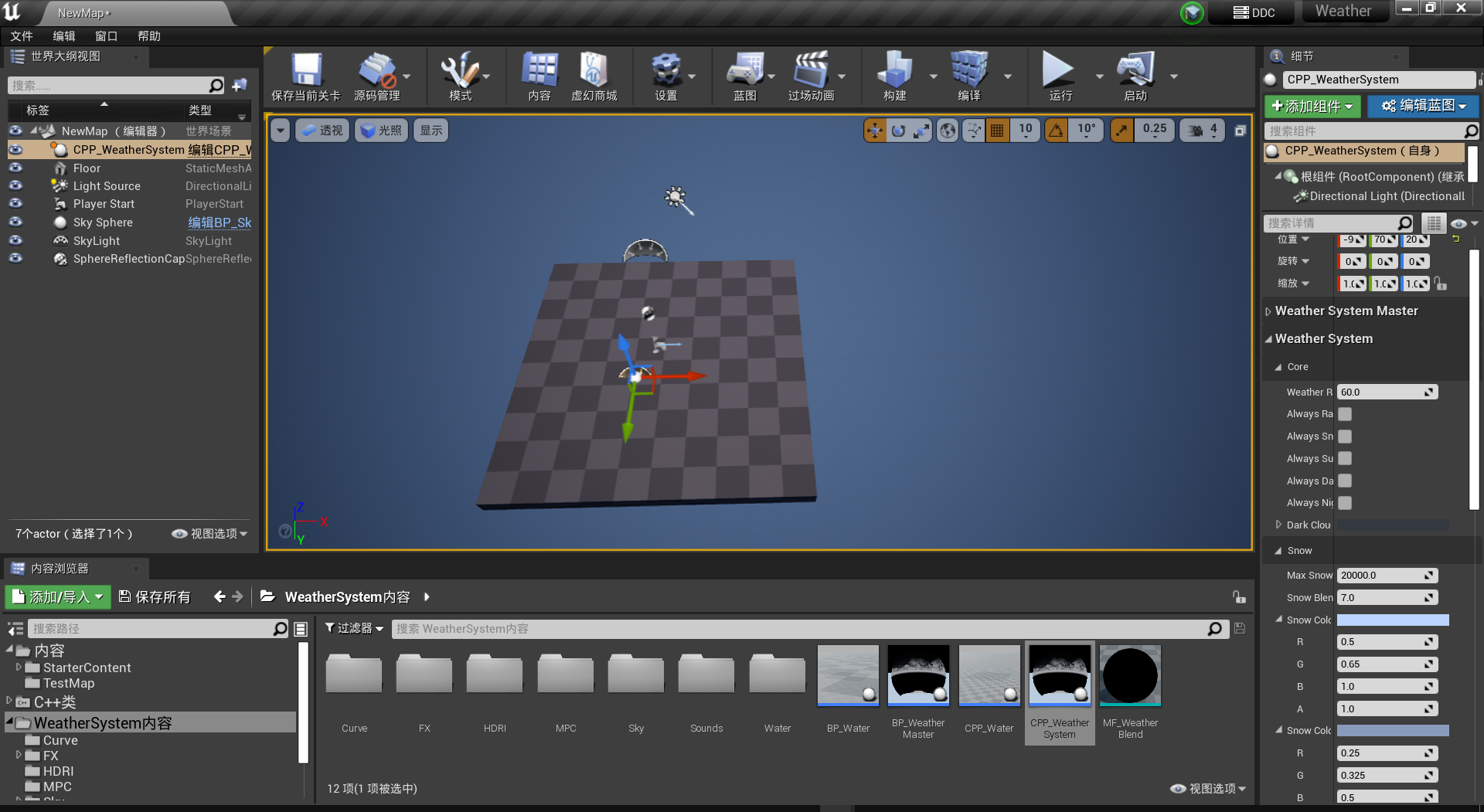1484x812 pixels.
Task: Collapse the Snow section in Details panel
Action: [1280, 550]
